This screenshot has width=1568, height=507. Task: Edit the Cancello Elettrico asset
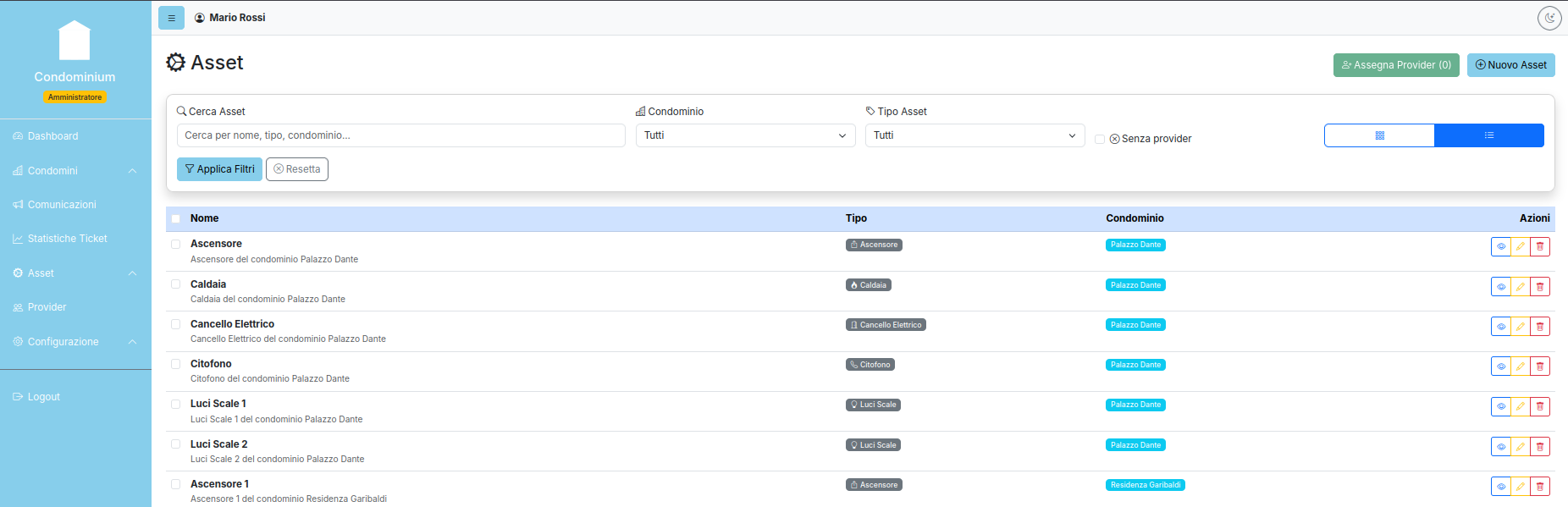tap(1521, 327)
